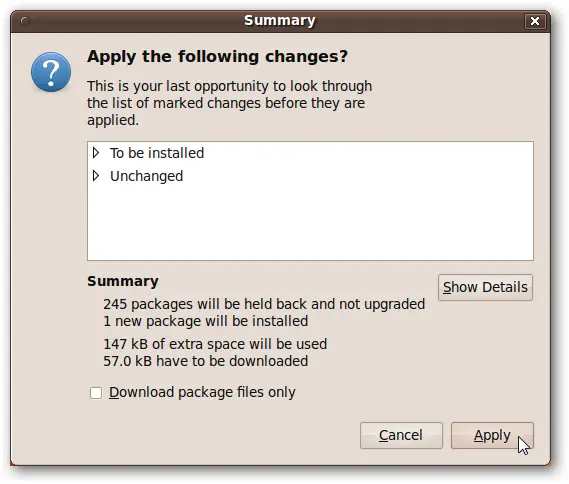Screen dimensions: 569x484
Task: Click the bold Summary section heading
Action: (123, 281)
